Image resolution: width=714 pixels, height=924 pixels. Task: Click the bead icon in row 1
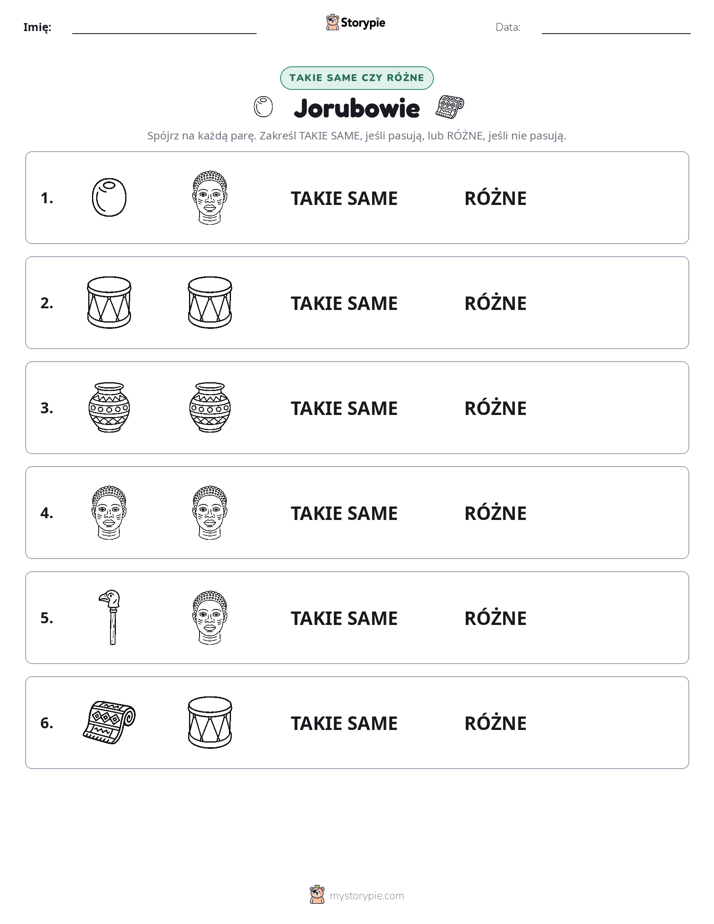tap(109, 197)
